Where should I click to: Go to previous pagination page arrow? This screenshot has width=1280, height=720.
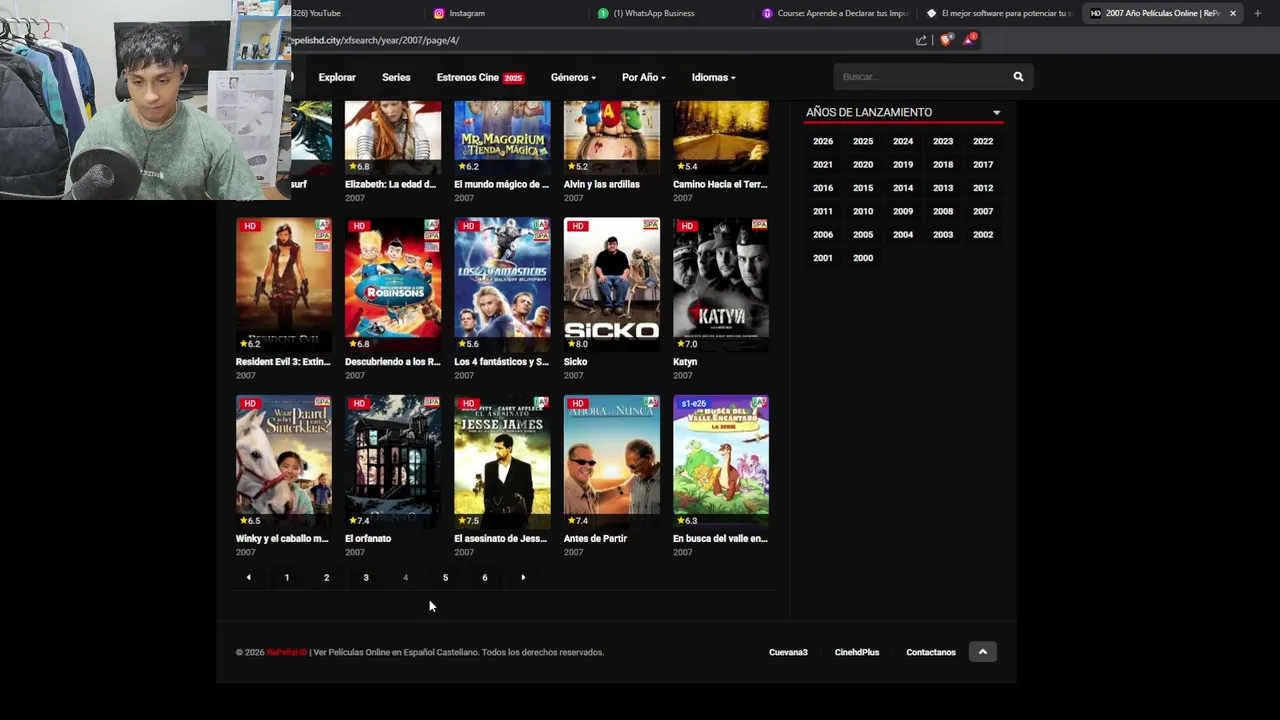(248, 577)
